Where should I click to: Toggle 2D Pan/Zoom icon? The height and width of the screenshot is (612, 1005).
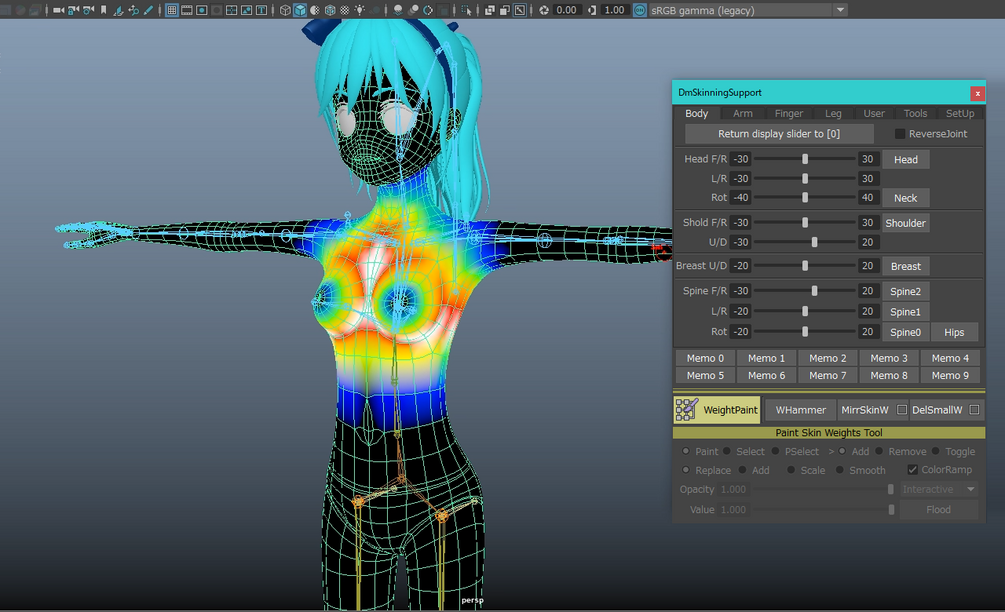coord(133,10)
